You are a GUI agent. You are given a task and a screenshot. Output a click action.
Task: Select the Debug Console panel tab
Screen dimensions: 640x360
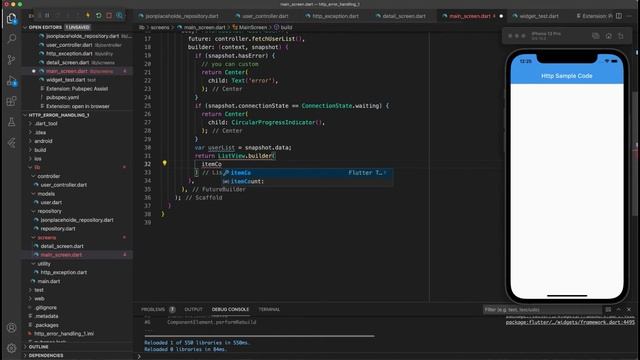230,309
